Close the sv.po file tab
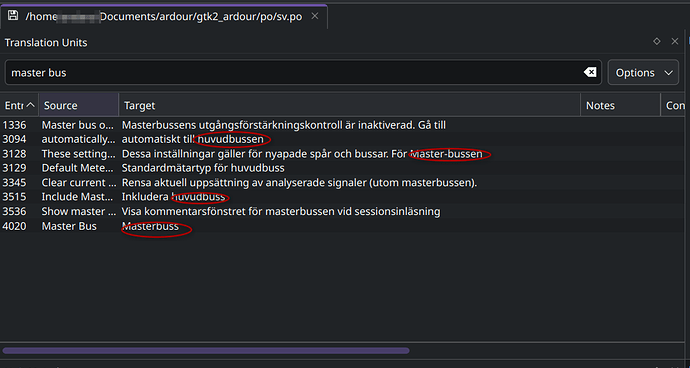The height and width of the screenshot is (368, 690). click(315, 16)
